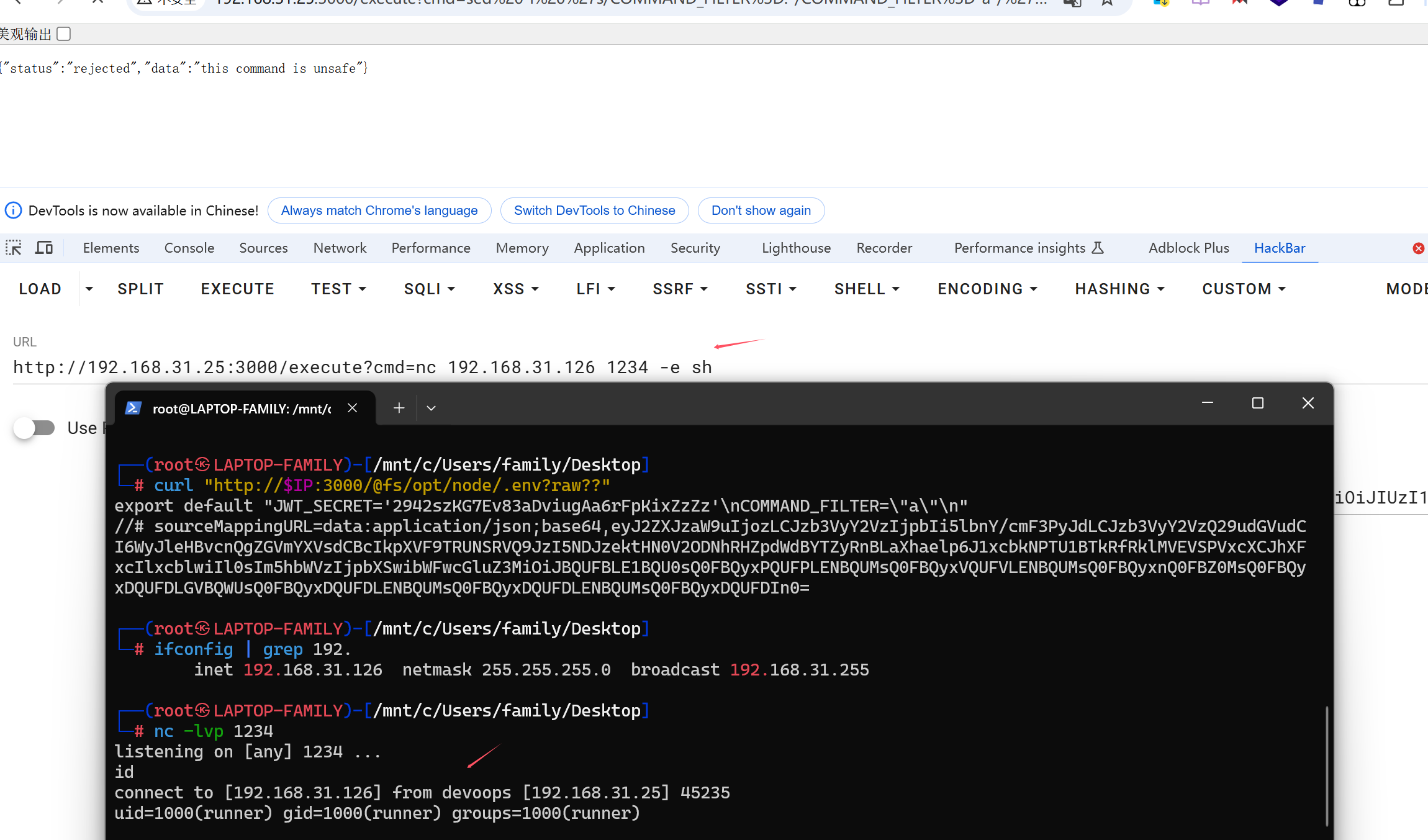Image resolution: width=1428 pixels, height=840 pixels.
Task: Toggle the device toolbar icon
Action: tap(44, 248)
